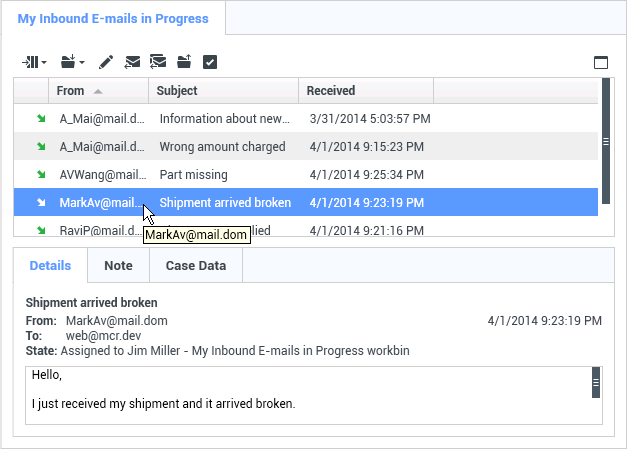Viewport: 627px width, 449px height.
Task: Switch to the Note tab
Action: 118,266
